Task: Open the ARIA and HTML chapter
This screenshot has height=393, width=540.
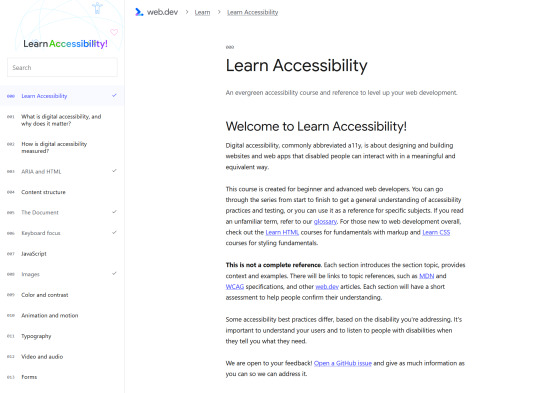Action: (x=62, y=171)
